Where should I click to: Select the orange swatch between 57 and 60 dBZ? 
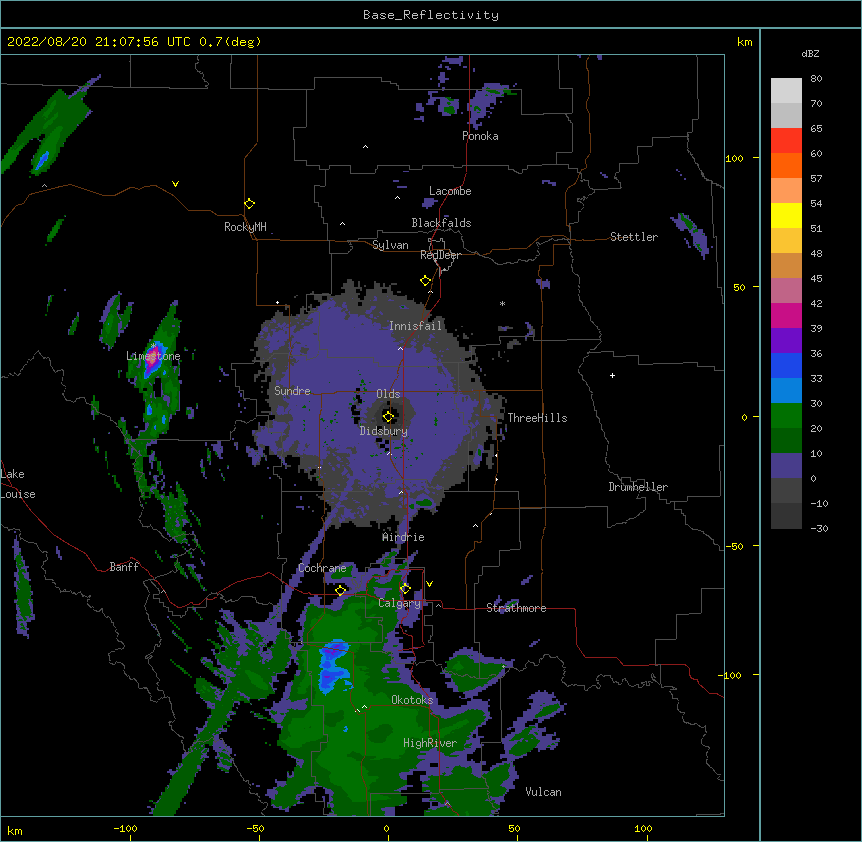[786, 165]
